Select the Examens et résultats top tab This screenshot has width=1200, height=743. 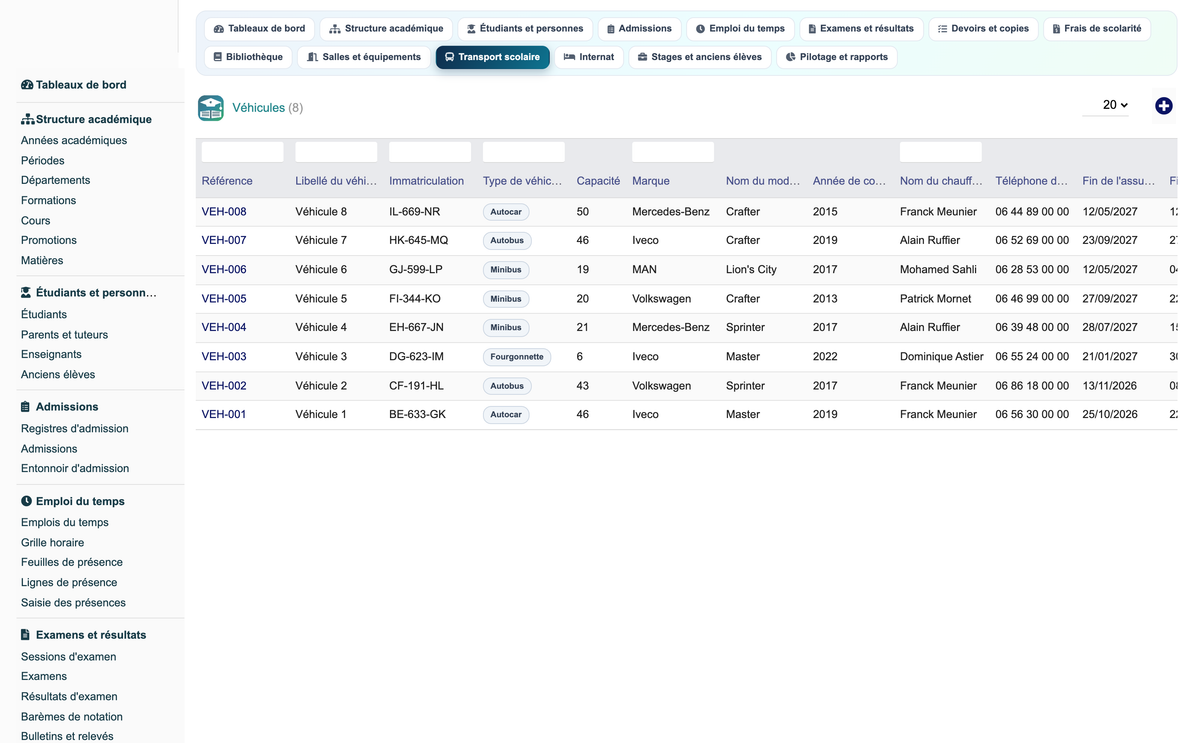click(861, 29)
